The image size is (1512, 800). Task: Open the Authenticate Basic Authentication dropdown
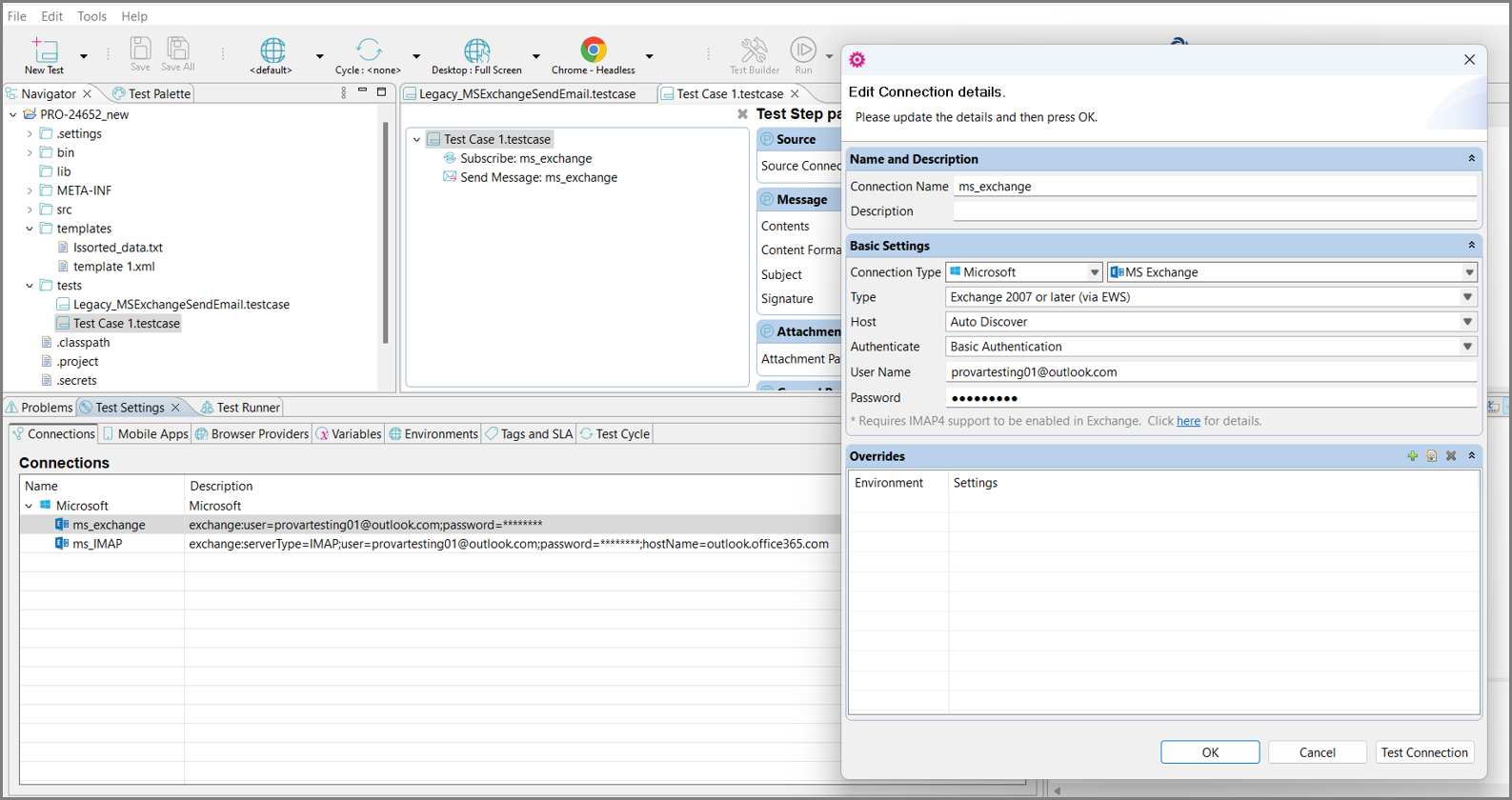[1468, 347]
